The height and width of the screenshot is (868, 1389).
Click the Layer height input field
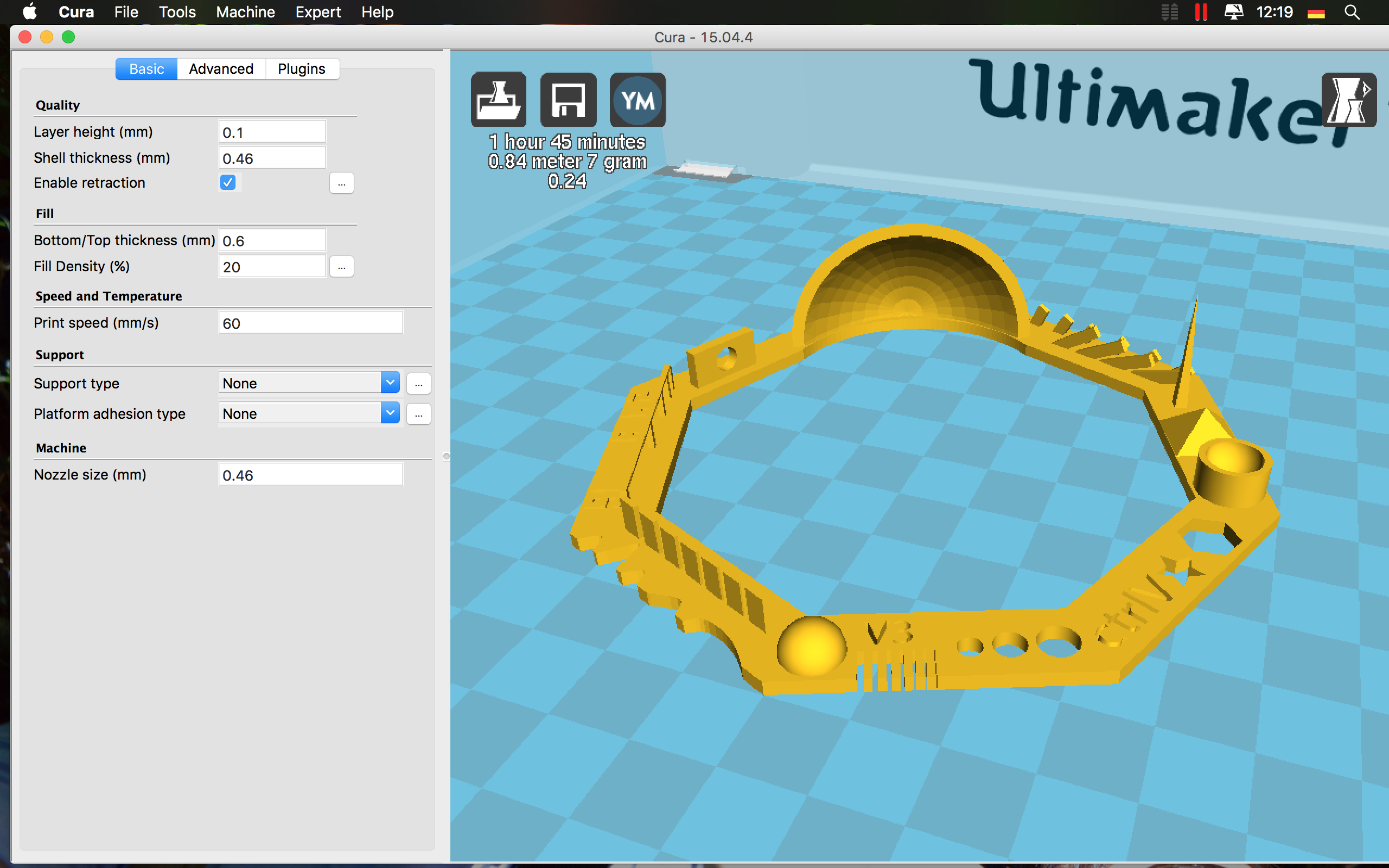(x=272, y=132)
